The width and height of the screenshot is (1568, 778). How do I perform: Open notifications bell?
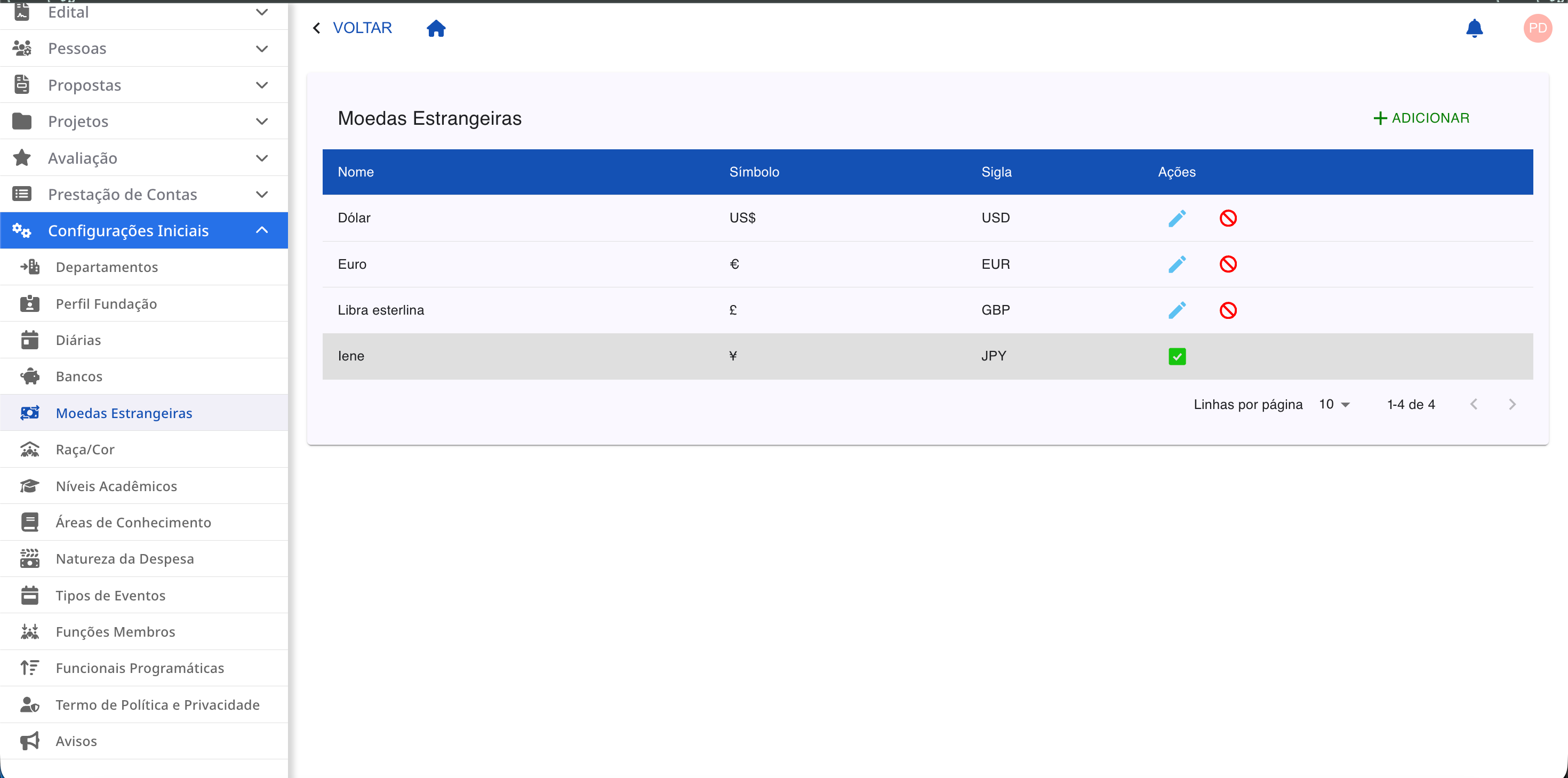[1474, 28]
